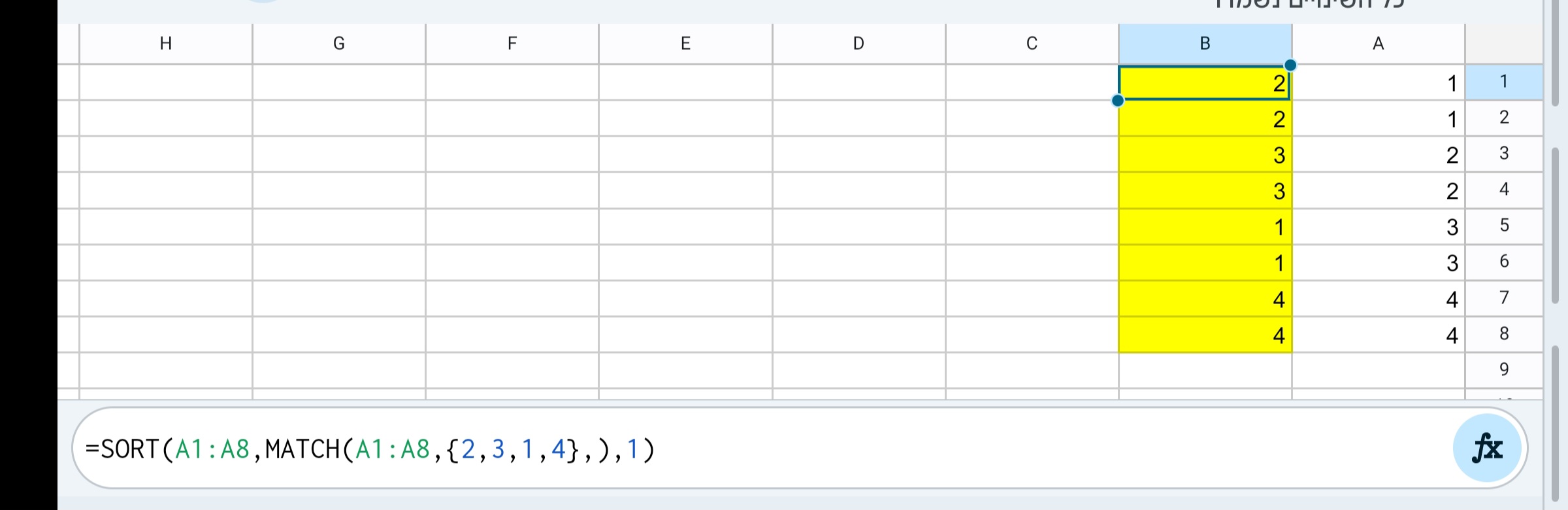Image resolution: width=1568 pixels, height=510 pixels.
Task: Tap the selected cell B1
Action: tap(1204, 84)
